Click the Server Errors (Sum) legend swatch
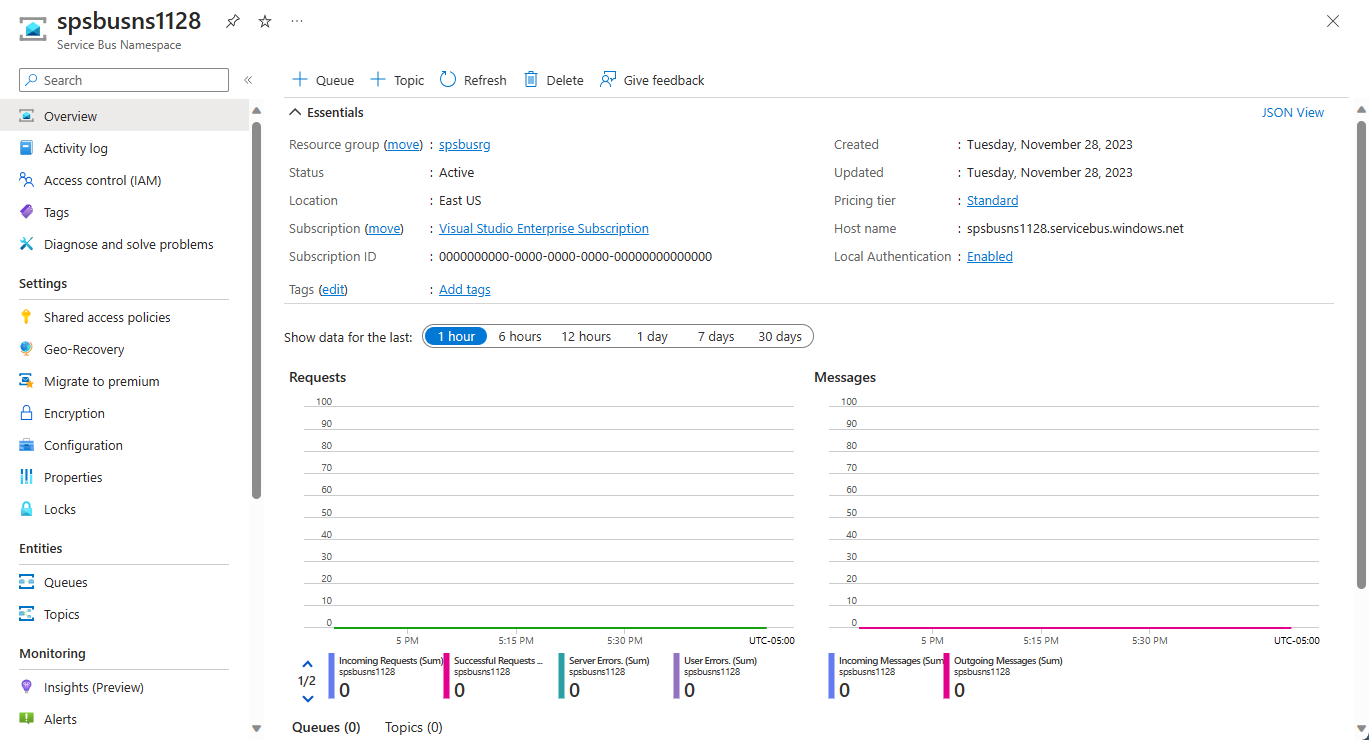The height and width of the screenshot is (740, 1369). [561, 676]
